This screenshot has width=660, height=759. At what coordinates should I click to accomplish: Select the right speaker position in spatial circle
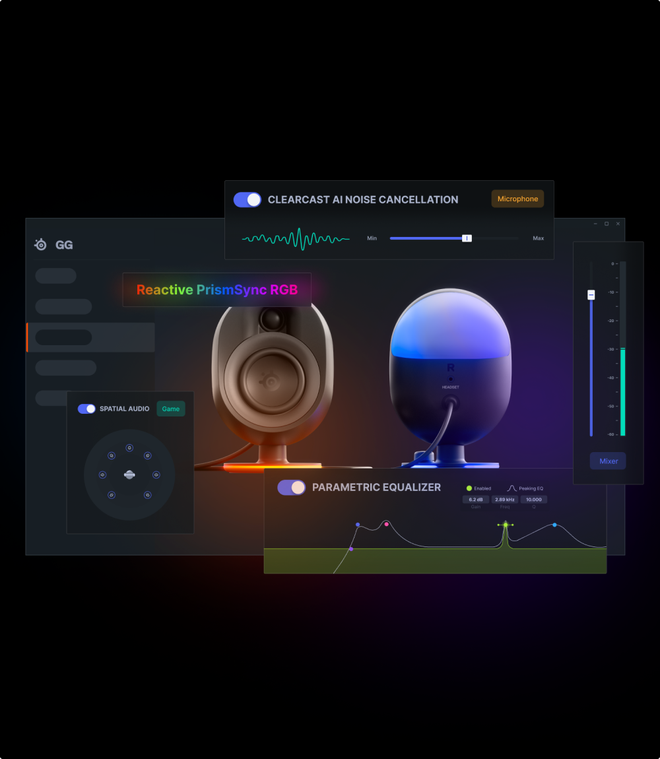coord(156,475)
